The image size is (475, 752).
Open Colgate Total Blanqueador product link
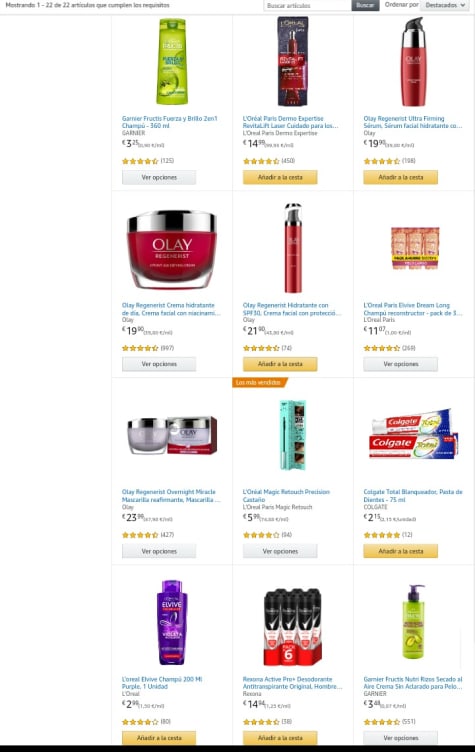tap(413, 495)
